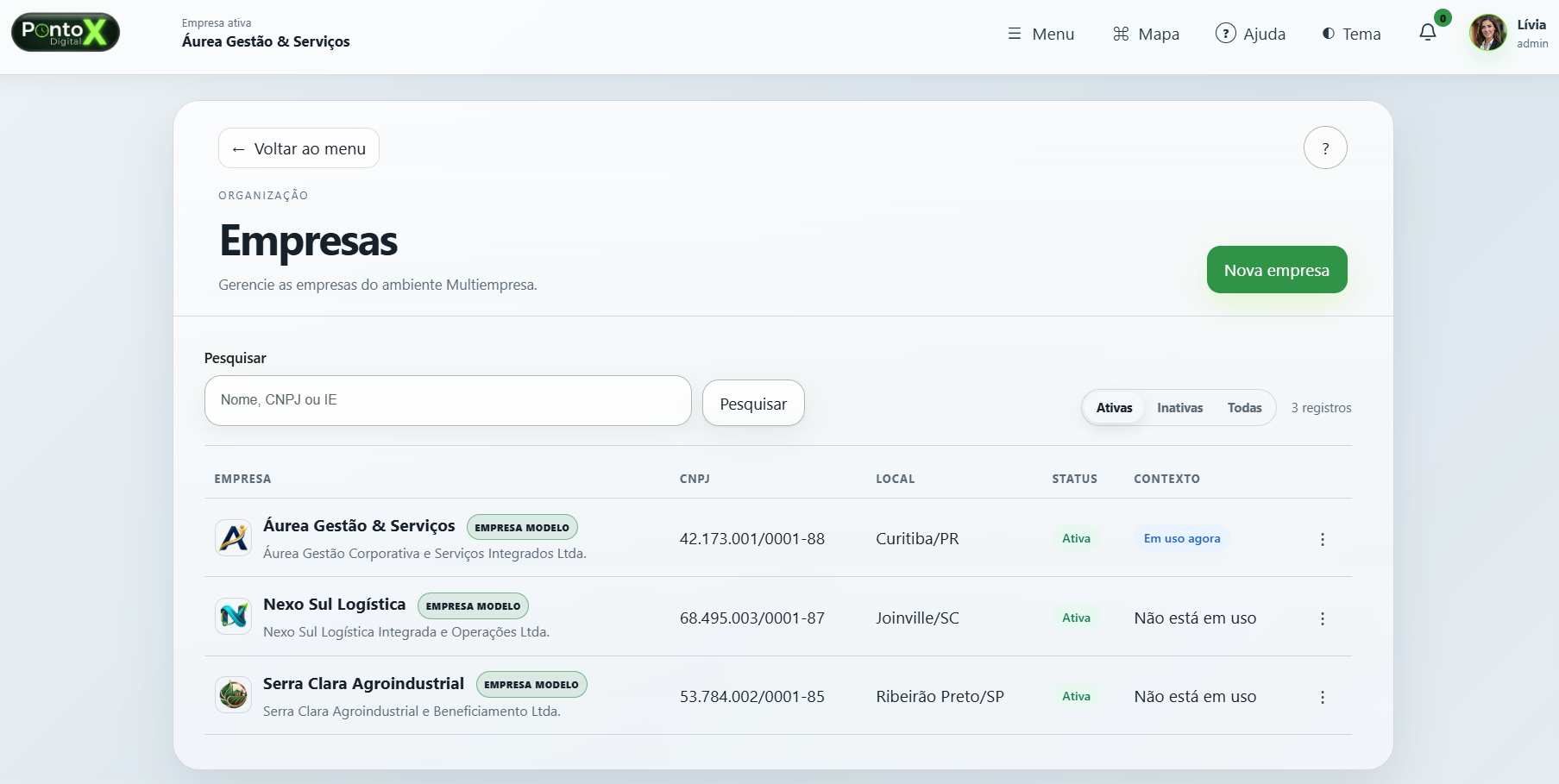
Task: Click the Joinville/SC location cell
Action: 917,618
